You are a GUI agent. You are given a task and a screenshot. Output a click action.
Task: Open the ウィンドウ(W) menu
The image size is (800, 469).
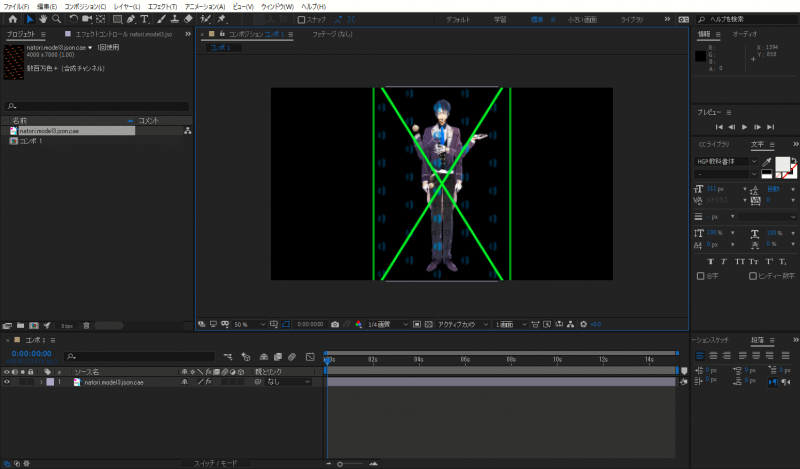(277, 7)
